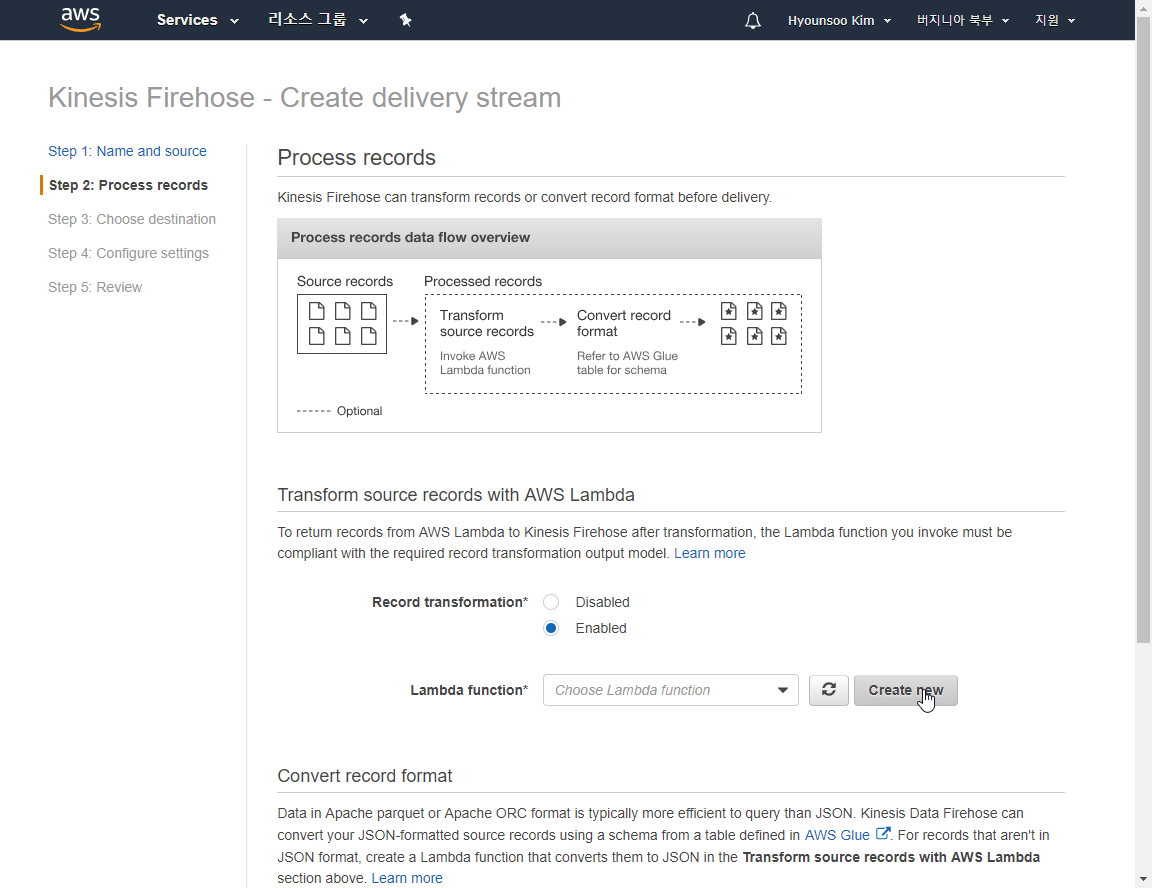Screen dimensions: 1152x888
Task: Click the refresh Lambda functions icon button
Action: (829, 690)
